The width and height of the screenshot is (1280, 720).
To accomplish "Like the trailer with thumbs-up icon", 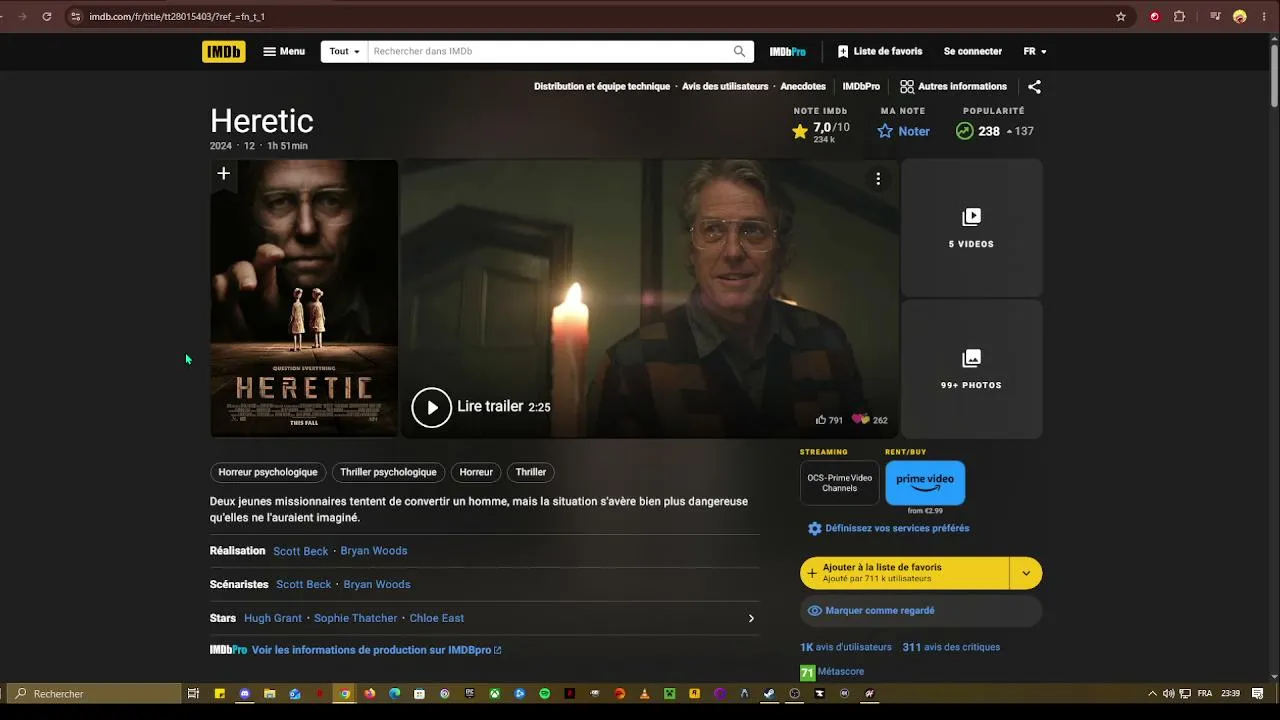I will click(x=821, y=420).
